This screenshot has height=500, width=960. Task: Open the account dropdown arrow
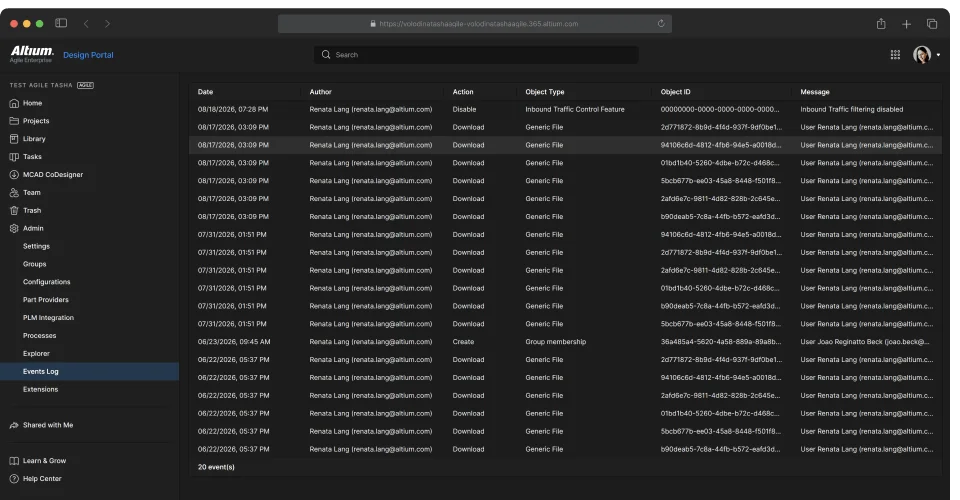(x=938, y=54)
